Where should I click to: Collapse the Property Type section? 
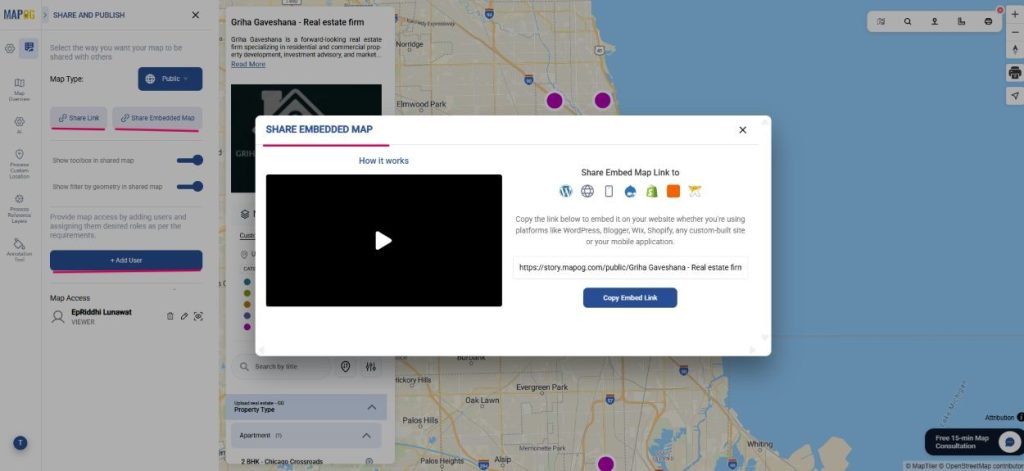(x=372, y=407)
